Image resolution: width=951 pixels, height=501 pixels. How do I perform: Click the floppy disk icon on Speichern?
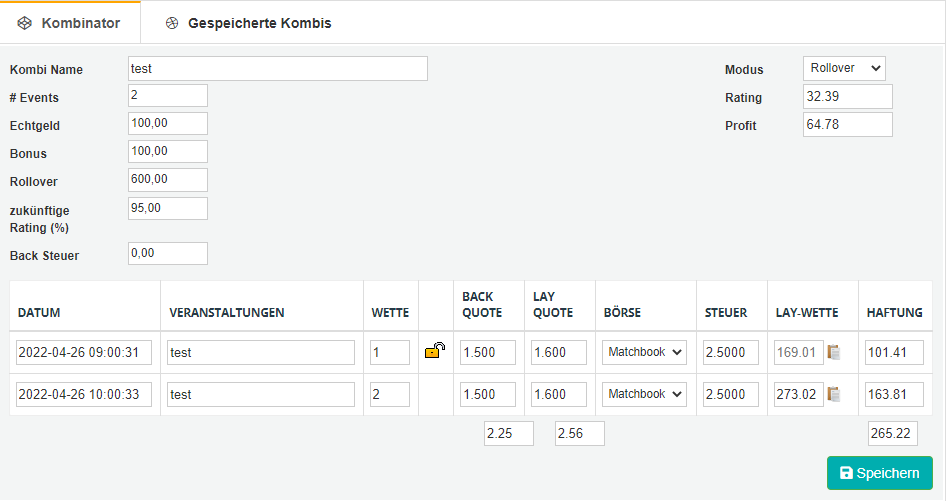tap(846, 473)
